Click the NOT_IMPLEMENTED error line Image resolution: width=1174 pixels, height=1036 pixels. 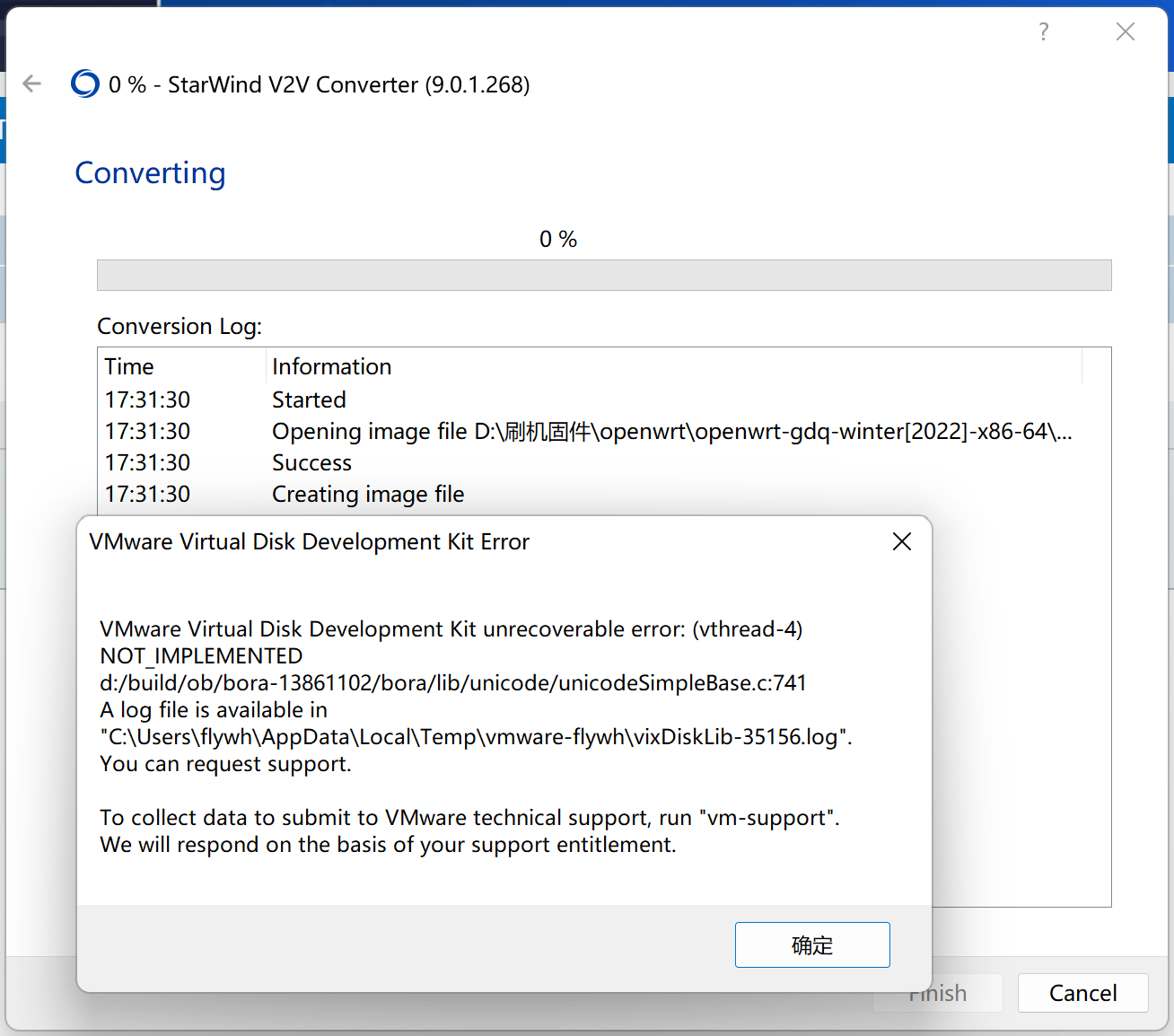pyautogui.click(x=201, y=656)
